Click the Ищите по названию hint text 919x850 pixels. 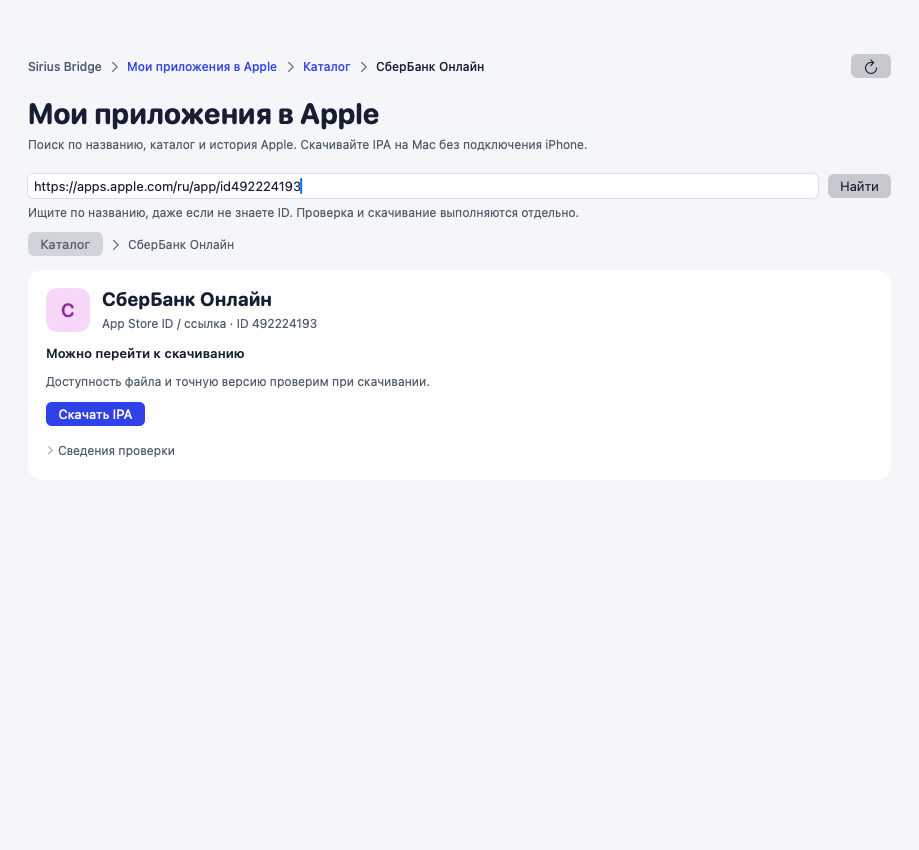coord(303,213)
